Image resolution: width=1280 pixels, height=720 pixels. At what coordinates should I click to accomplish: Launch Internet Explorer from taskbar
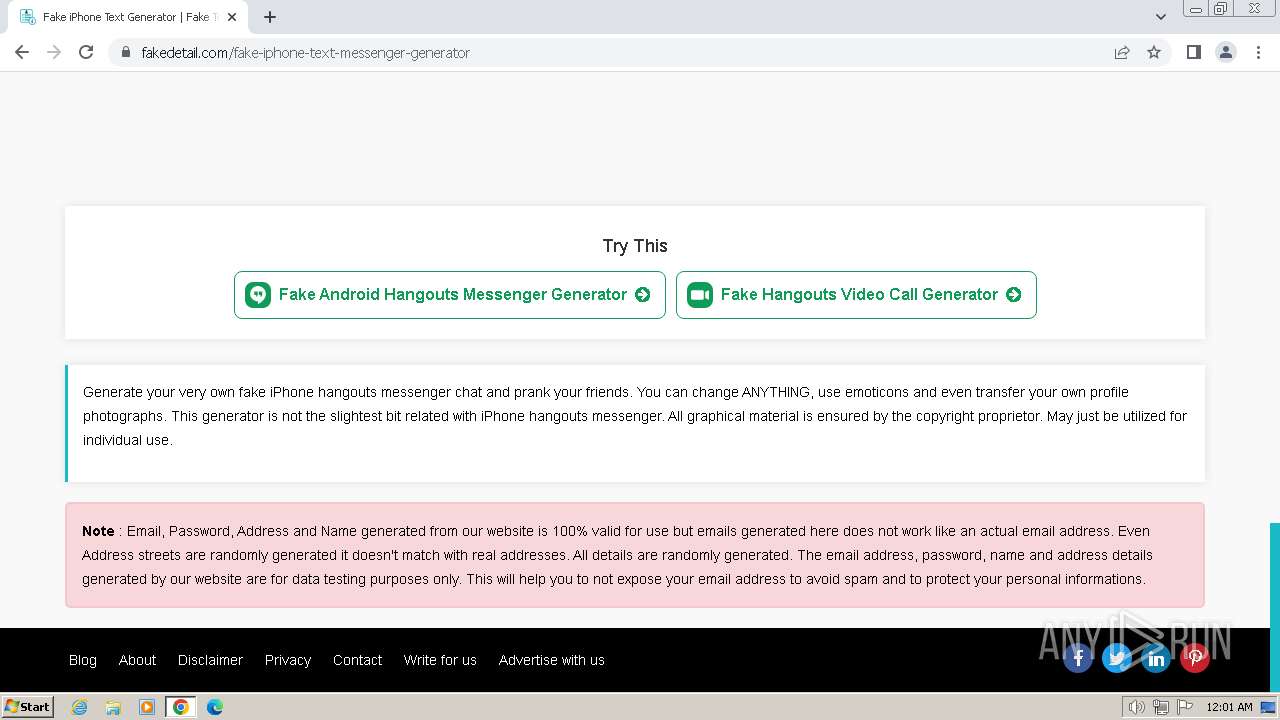click(x=79, y=707)
